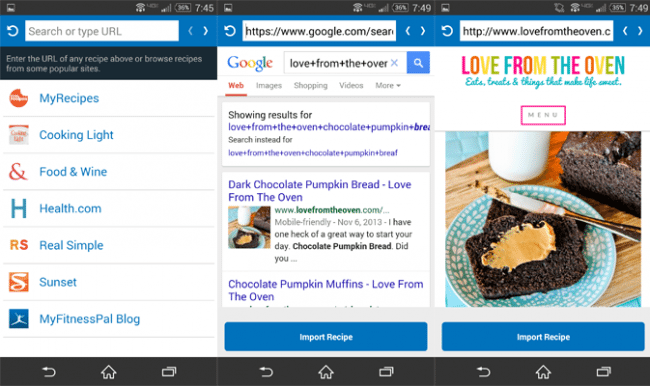The image size is (650, 386).
Task: Select the Food & Wine ampersand icon
Action: [x=18, y=172]
